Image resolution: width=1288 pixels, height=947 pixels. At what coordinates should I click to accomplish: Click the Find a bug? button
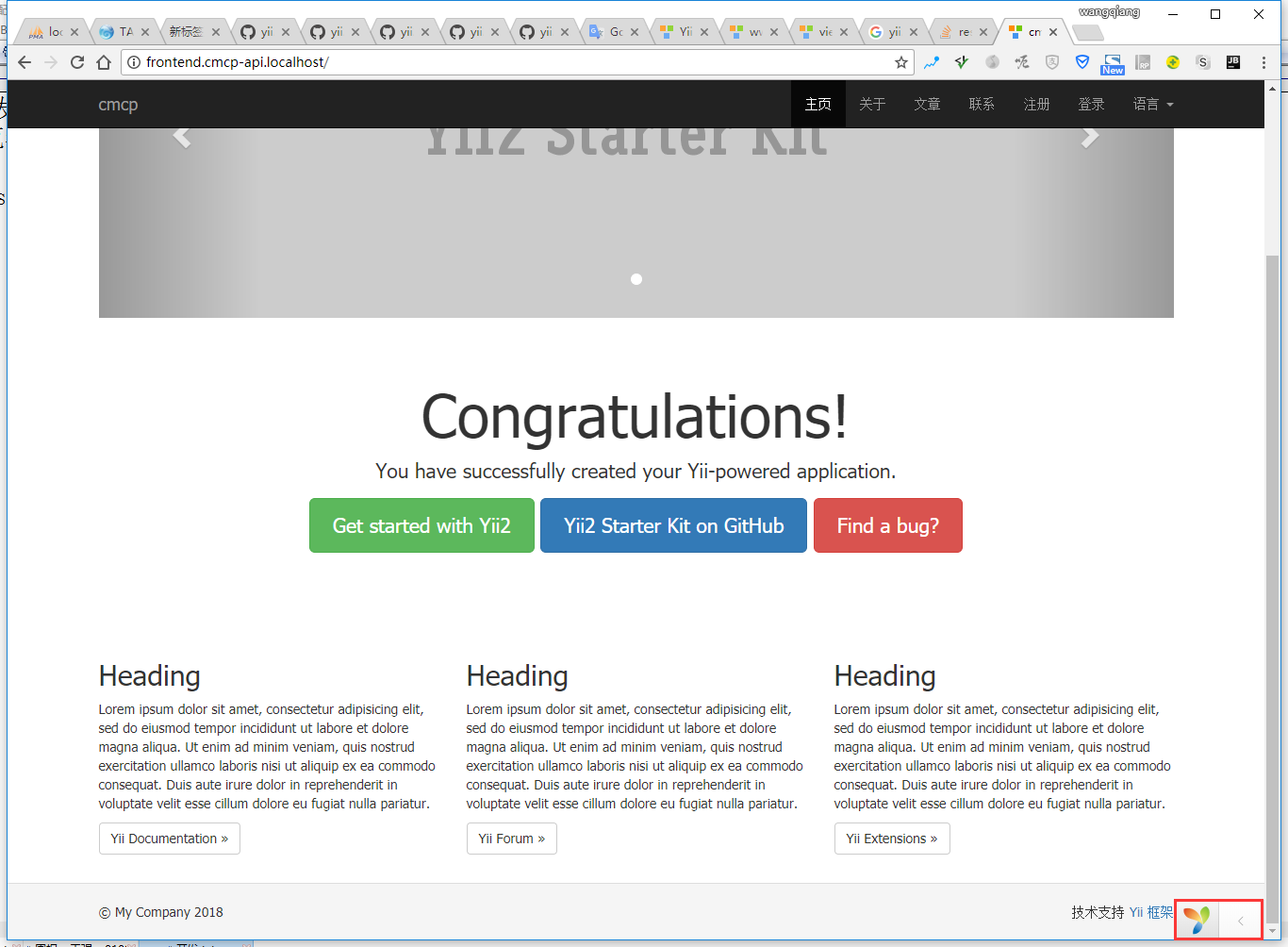click(x=888, y=525)
